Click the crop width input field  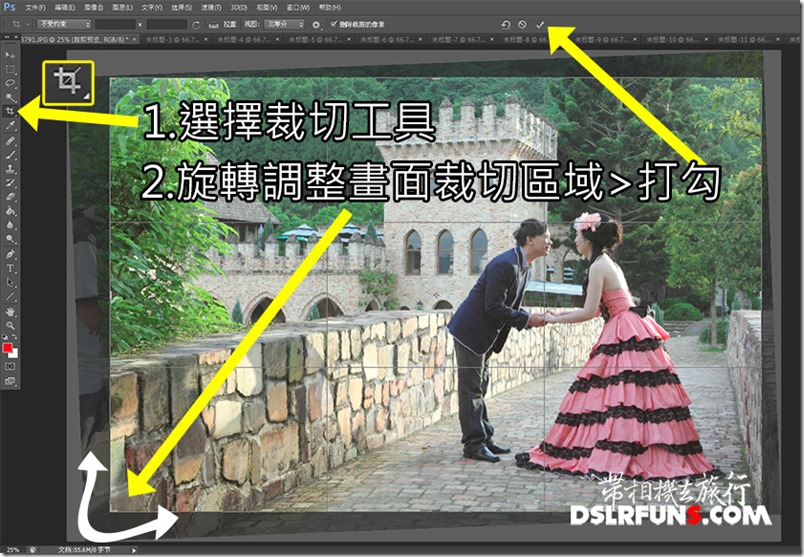tap(114, 23)
